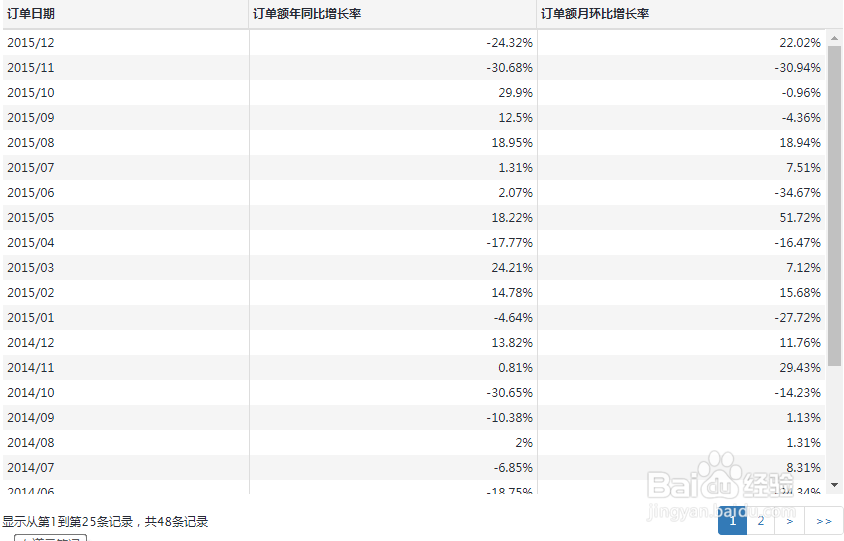Click the current page 1 button
Image resolution: width=844 pixels, height=541 pixels.
(x=733, y=521)
